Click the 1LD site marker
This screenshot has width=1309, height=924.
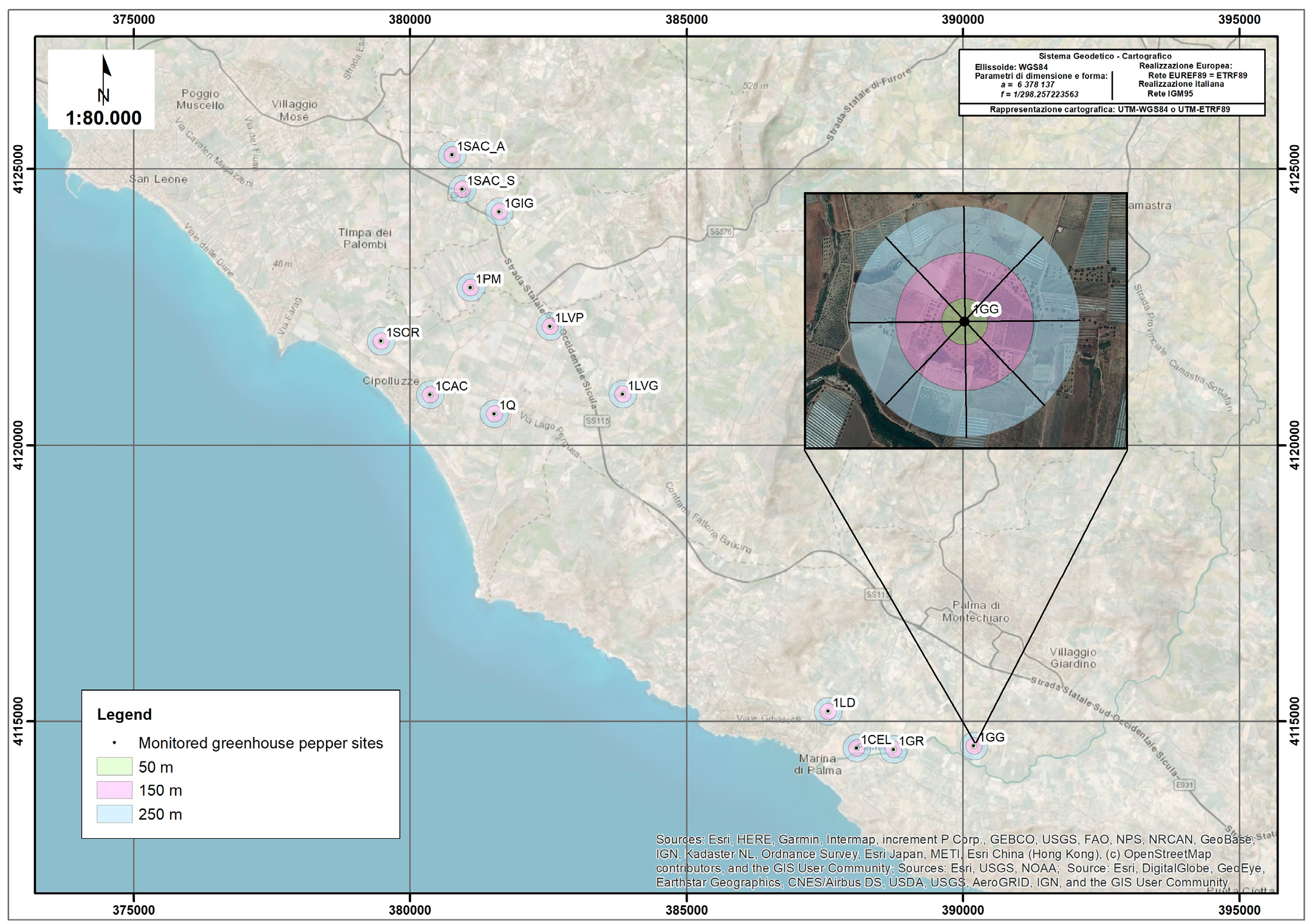[827, 711]
